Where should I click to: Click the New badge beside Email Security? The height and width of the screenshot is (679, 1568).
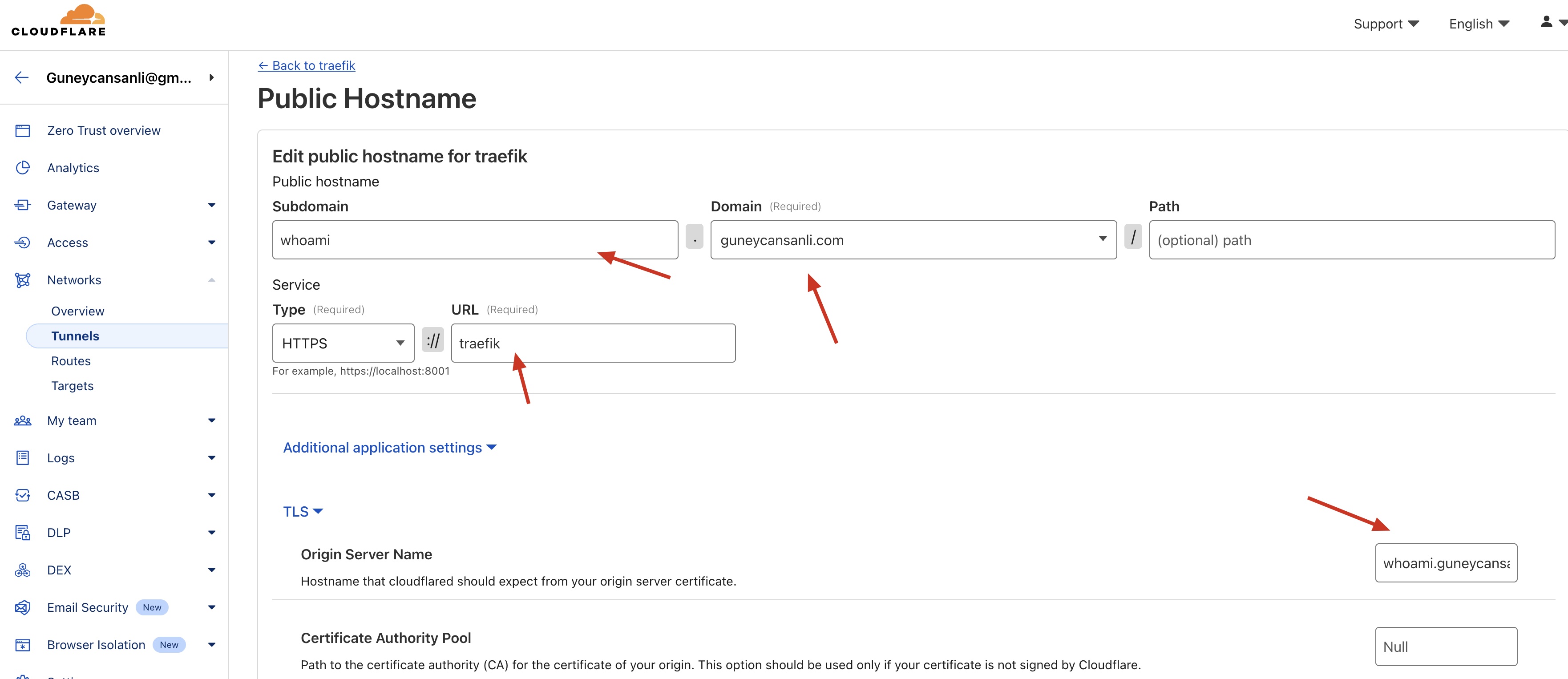click(x=152, y=608)
